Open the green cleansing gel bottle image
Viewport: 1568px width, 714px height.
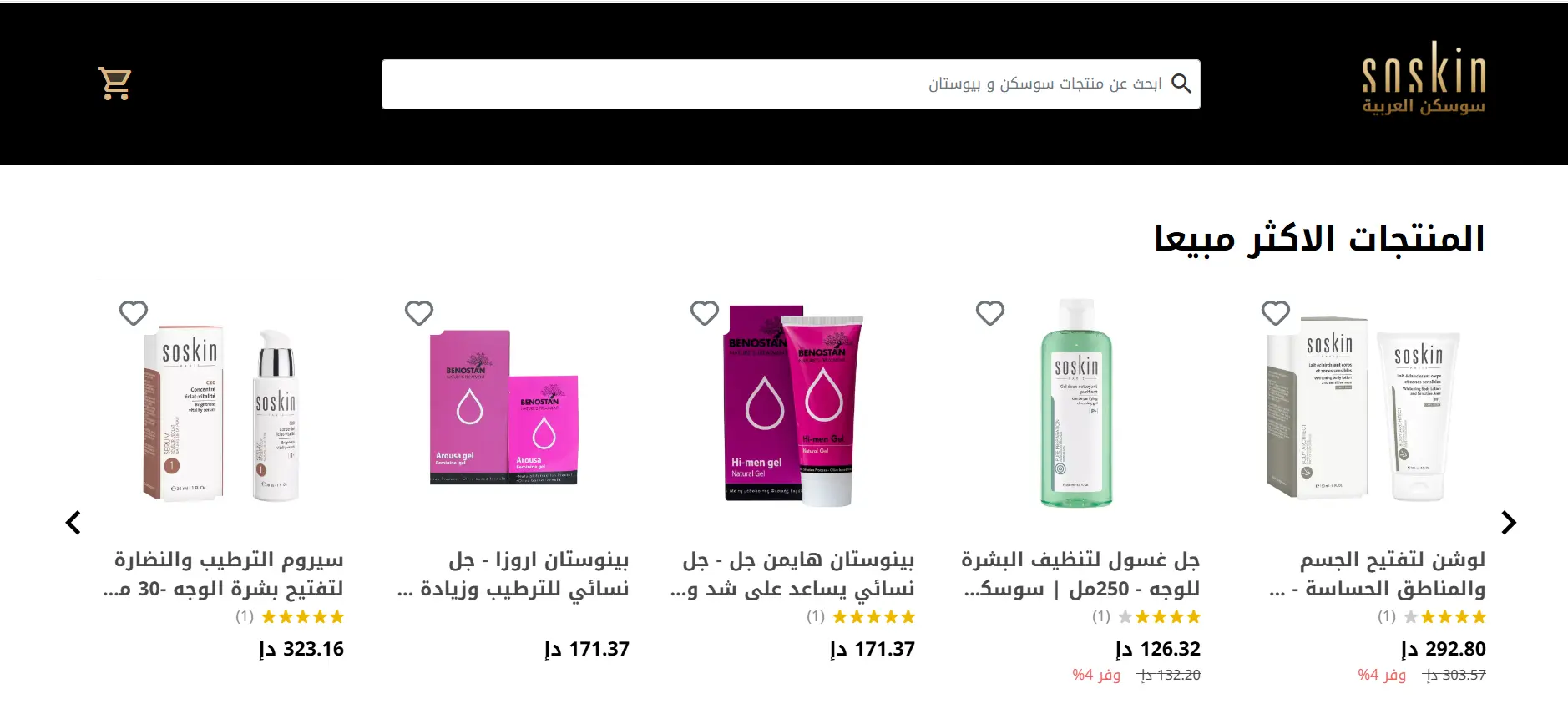[x=1076, y=403]
